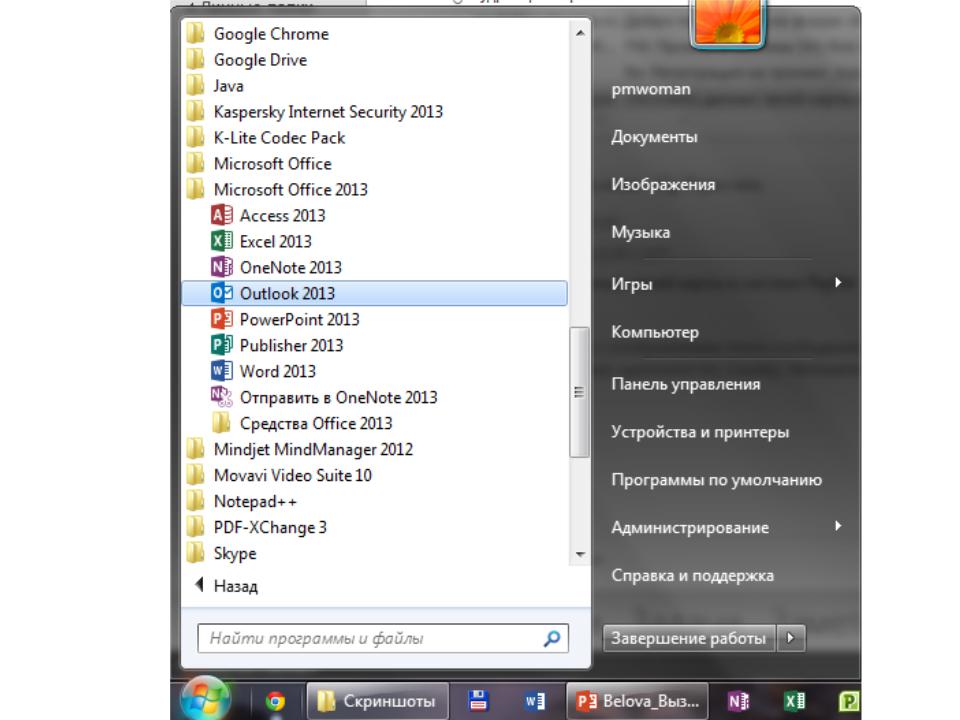Click the user account flower picture
The width and height of the screenshot is (960, 720).
(x=728, y=23)
